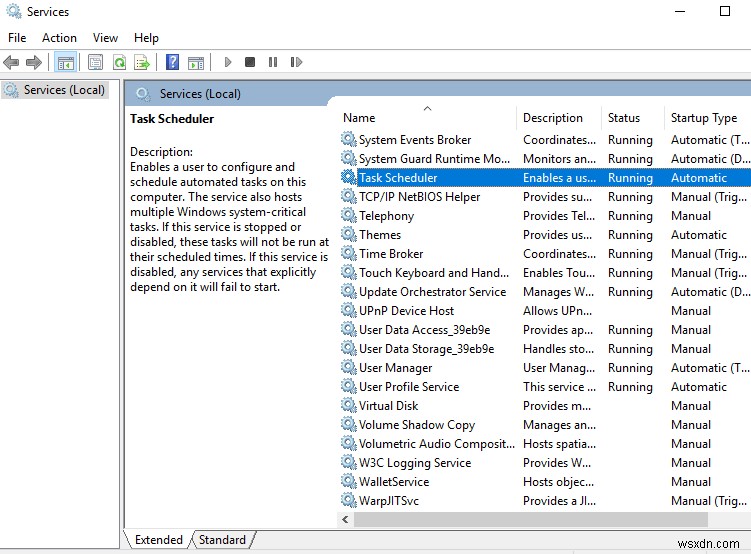Screen dimensions: 751x554
Task: Open the File menu
Action: (x=17, y=38)
